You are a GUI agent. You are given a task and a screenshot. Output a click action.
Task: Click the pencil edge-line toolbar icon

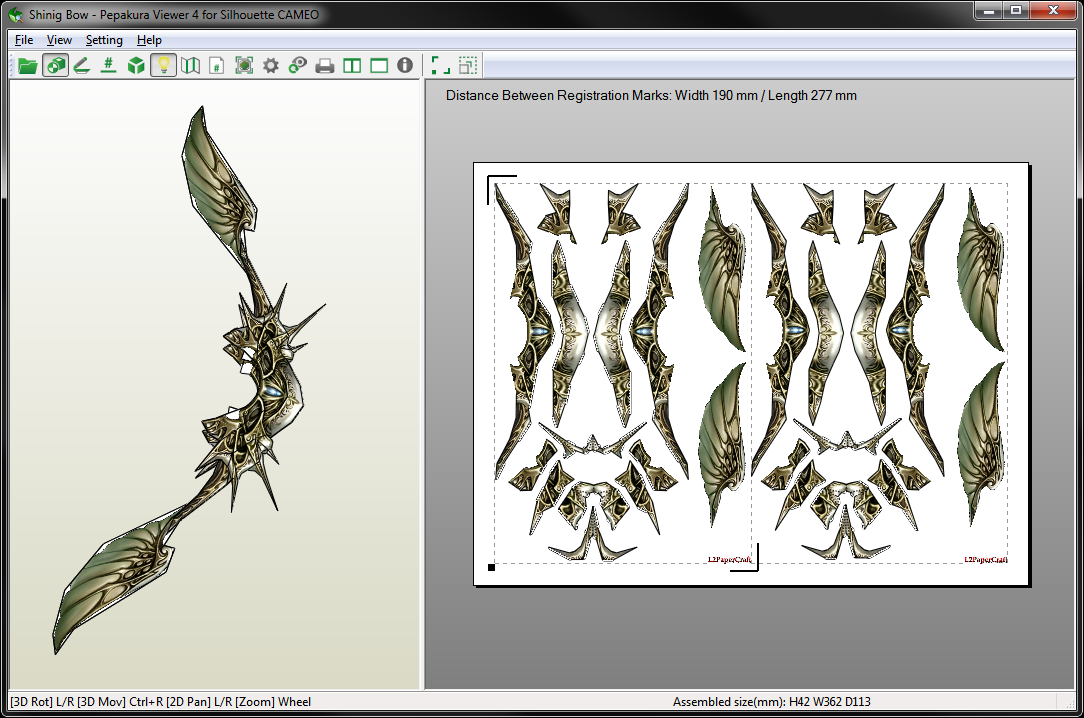pos(82,66)
